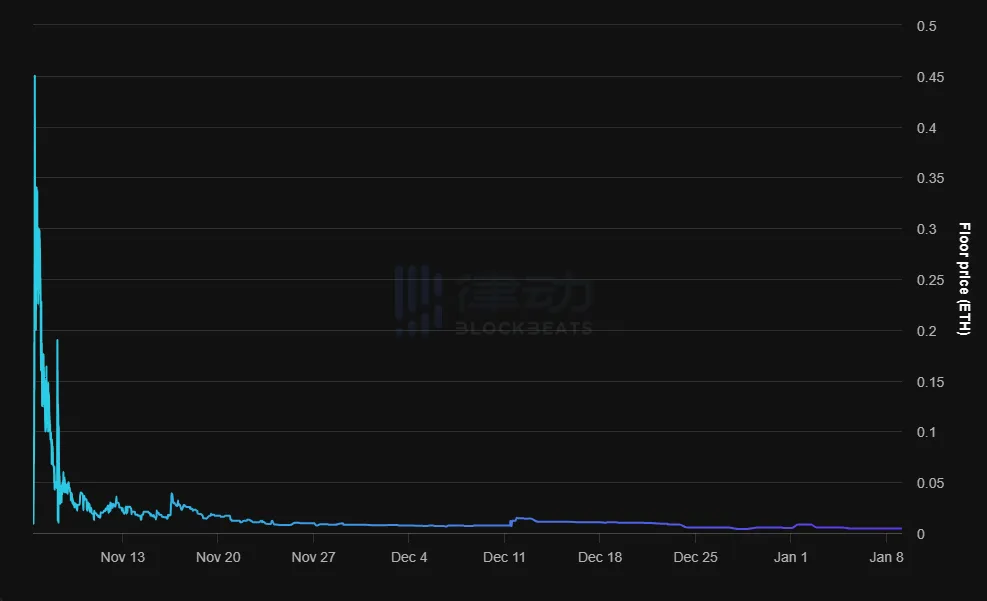Image resolution: width=987 pixels, height=601 pixels.
Task: Click the Jan 1 axis label
Action: click(790, 557)
